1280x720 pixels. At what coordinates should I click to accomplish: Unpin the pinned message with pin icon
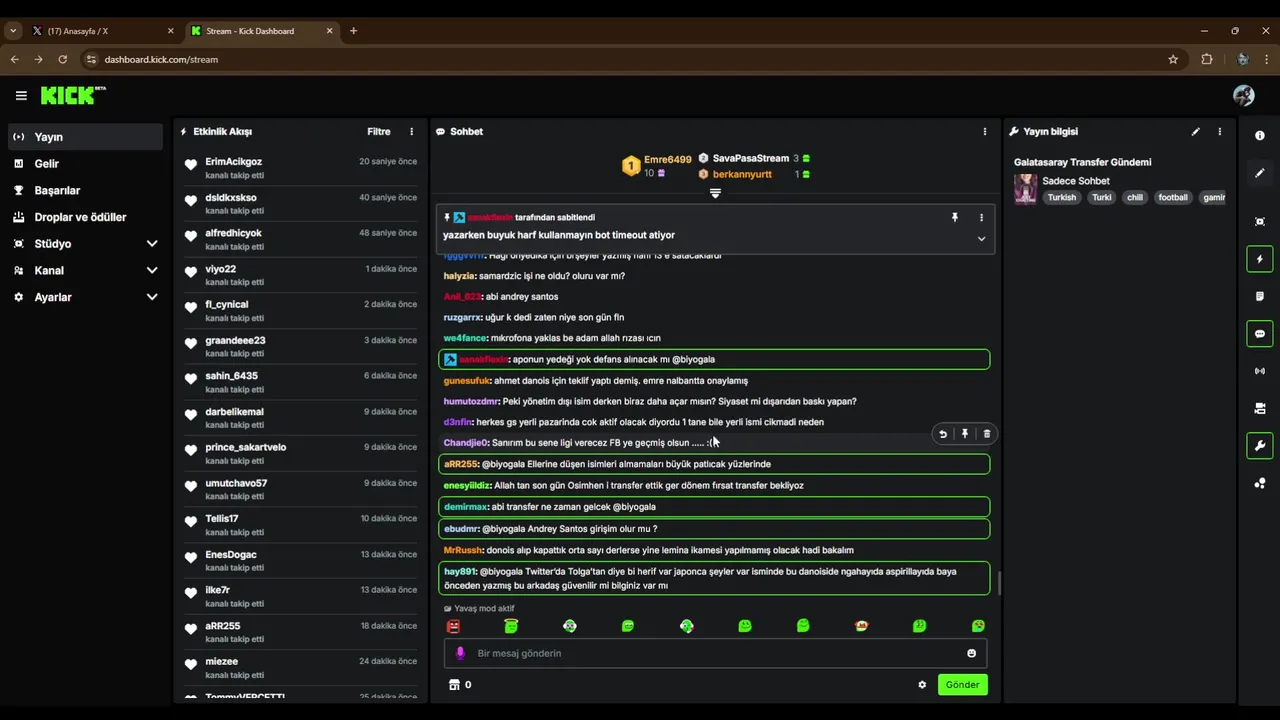pos(955,217)
